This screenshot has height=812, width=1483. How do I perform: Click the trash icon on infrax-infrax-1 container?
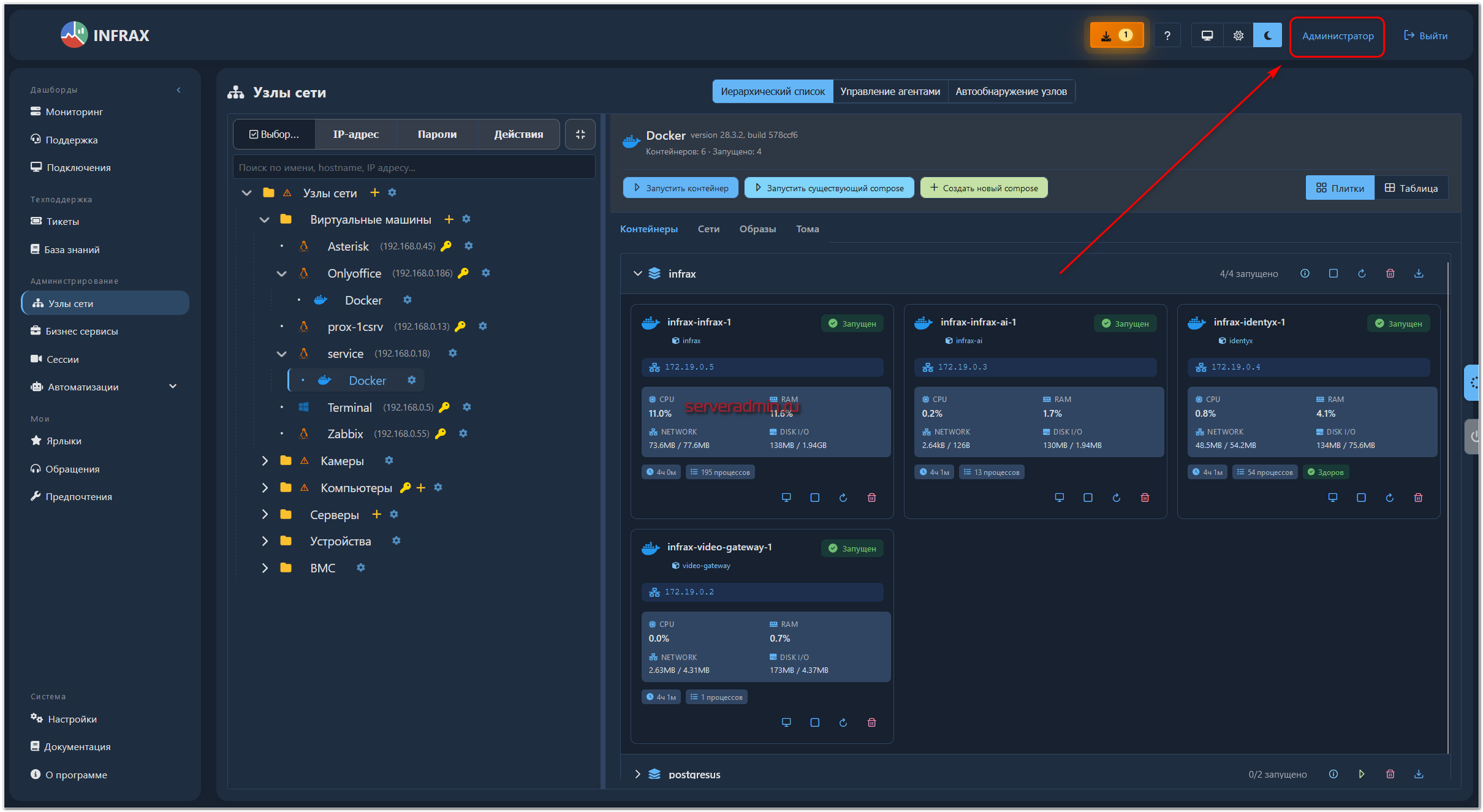(871, 498)
